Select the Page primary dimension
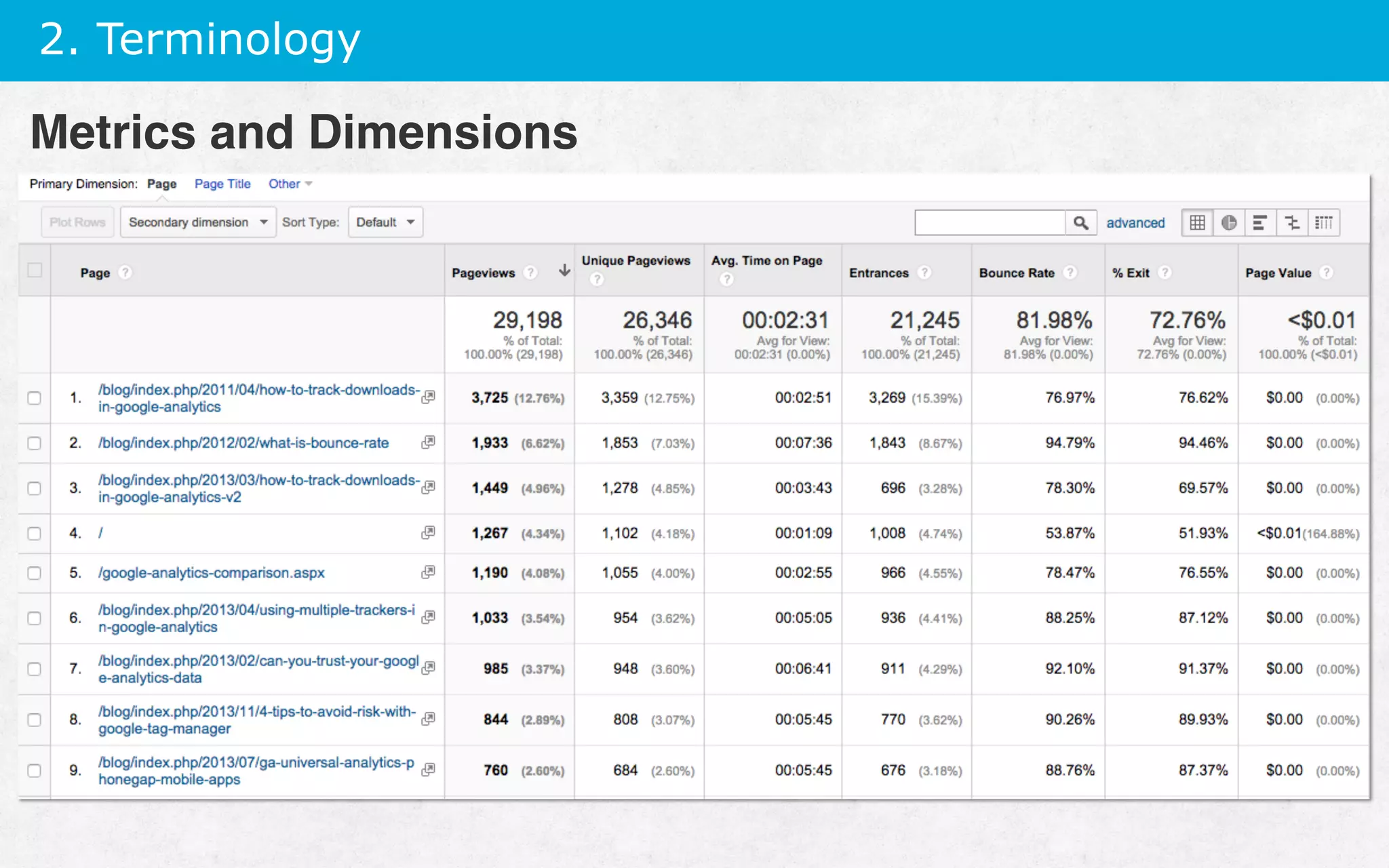The width and height of the screenshot is (1389, 868). click(x=161, y=184)
